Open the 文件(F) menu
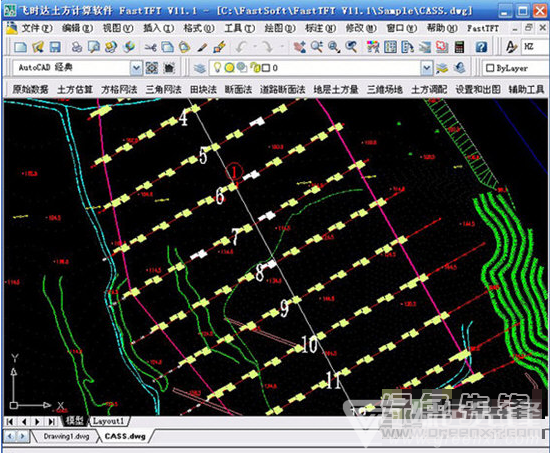550x453 pixels. tap(37, 28)
